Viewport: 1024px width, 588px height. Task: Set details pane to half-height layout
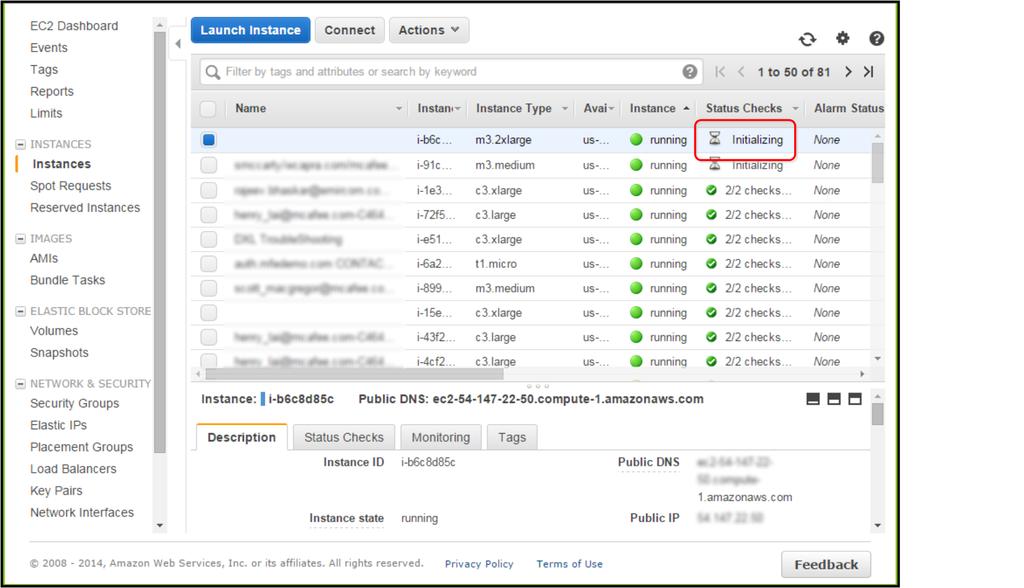pyautogui.click(x=834, y=399)
